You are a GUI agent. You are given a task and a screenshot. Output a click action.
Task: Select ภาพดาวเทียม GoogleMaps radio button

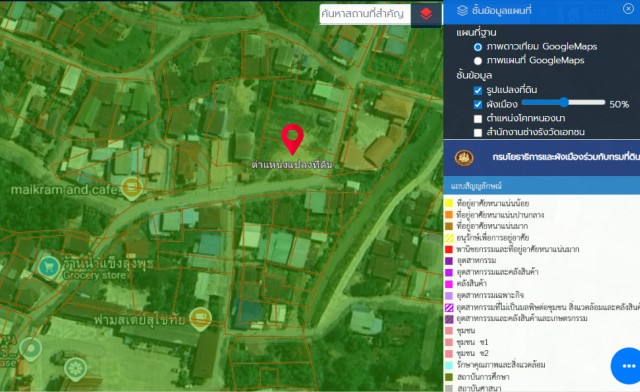pos(478,47)
